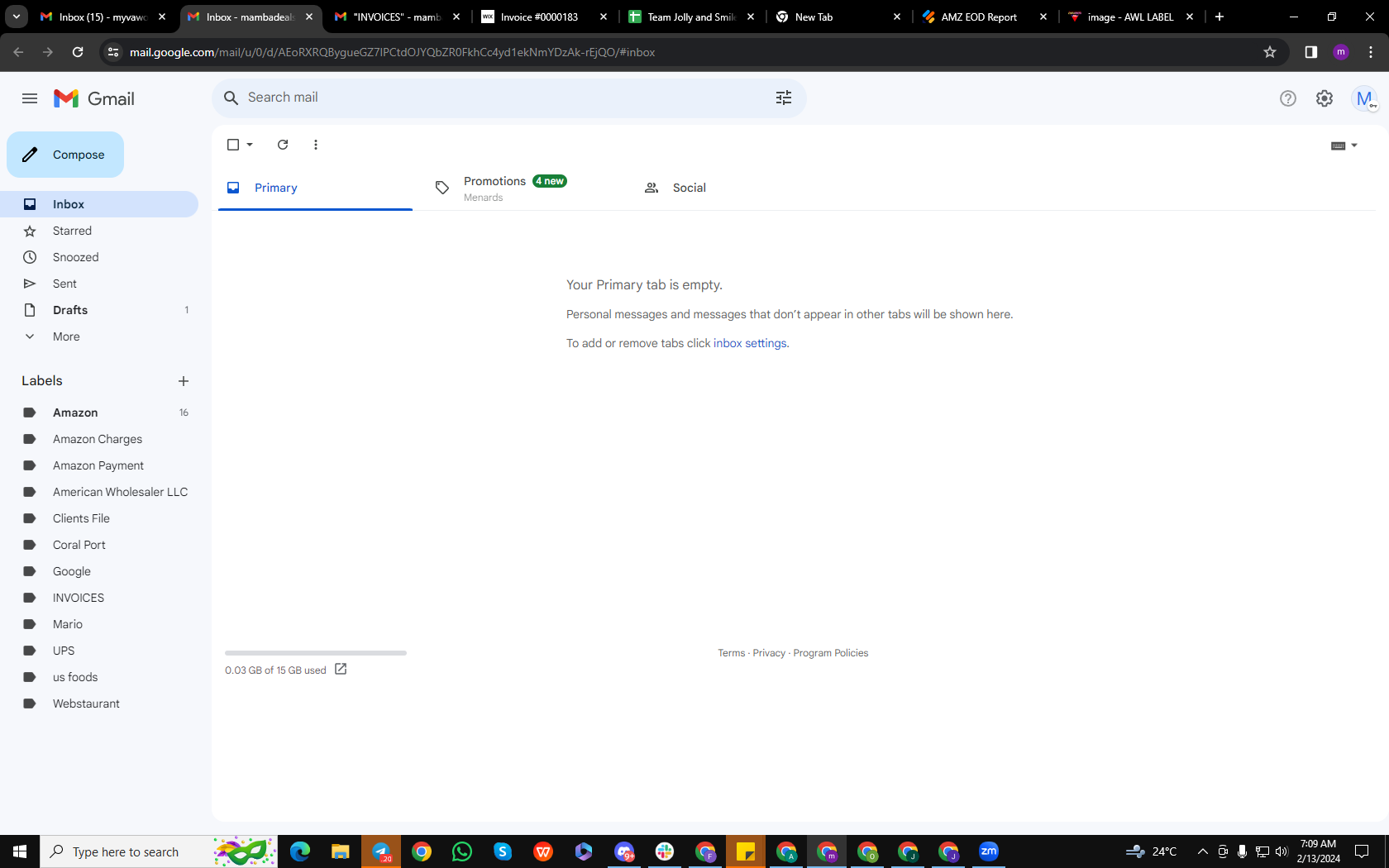1389x868 pixels.
Task: Open the Amazon label
Action: pyautogui.click(x=99, y=413)
